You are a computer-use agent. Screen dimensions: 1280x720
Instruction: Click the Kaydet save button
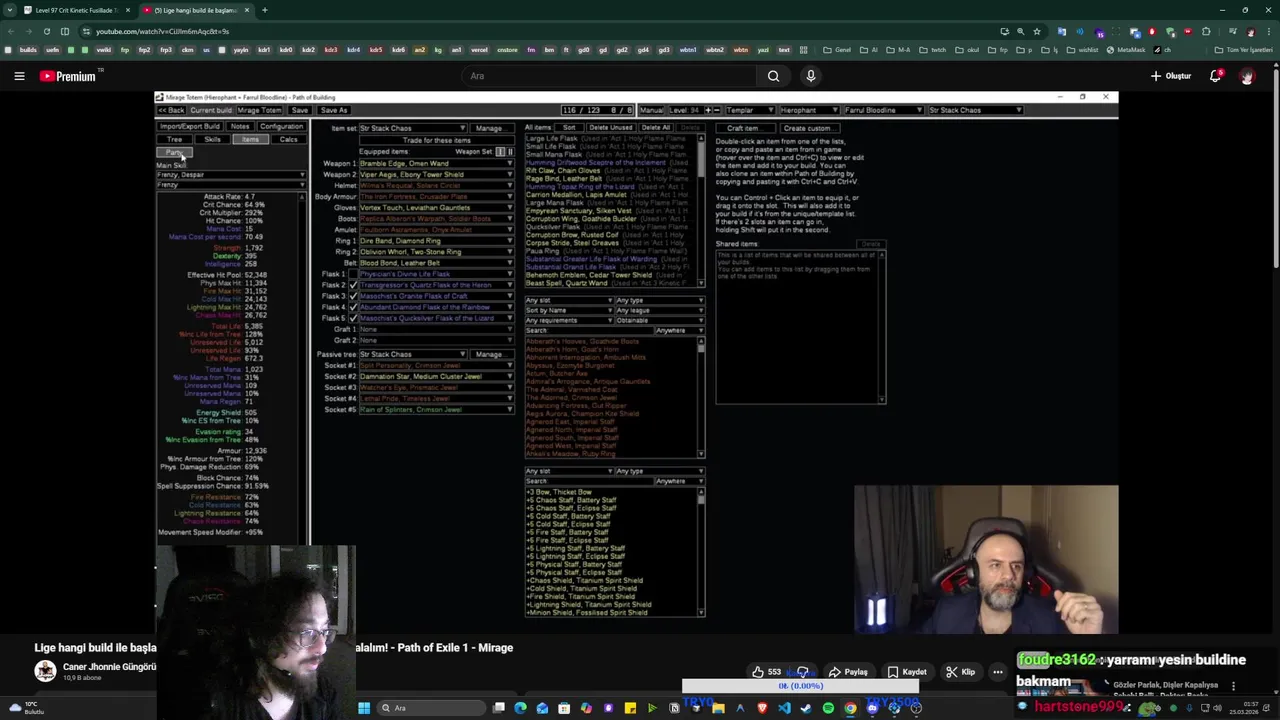click(x=908, y=672)
